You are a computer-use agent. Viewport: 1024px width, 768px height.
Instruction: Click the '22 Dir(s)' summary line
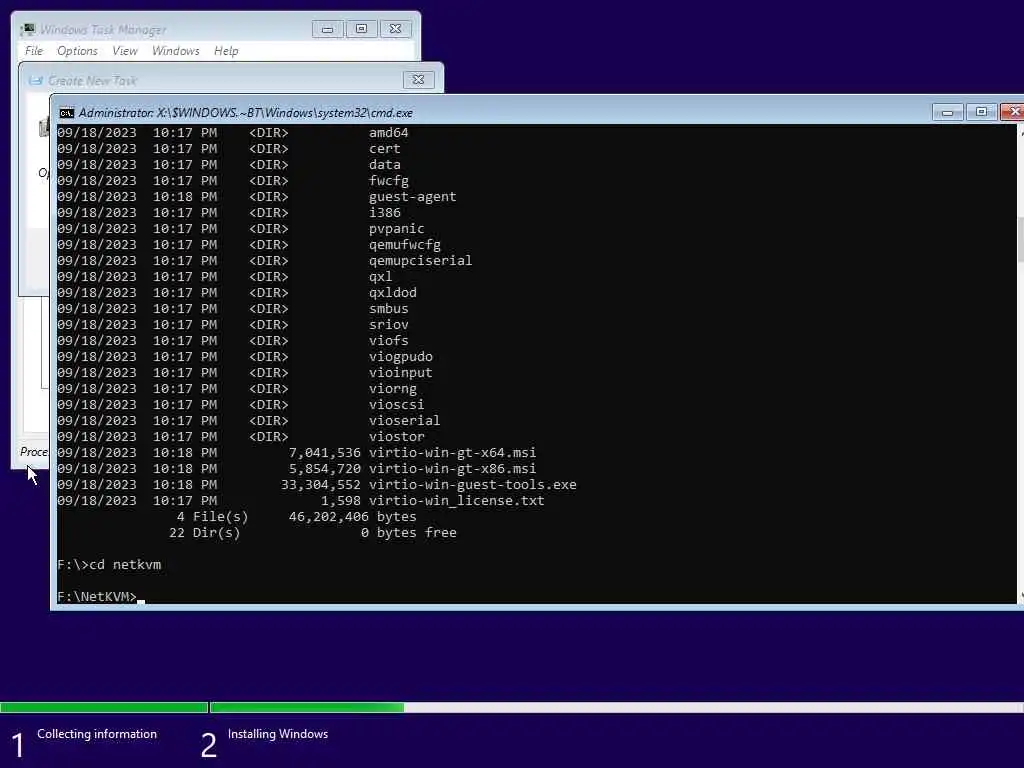(312, 532)
